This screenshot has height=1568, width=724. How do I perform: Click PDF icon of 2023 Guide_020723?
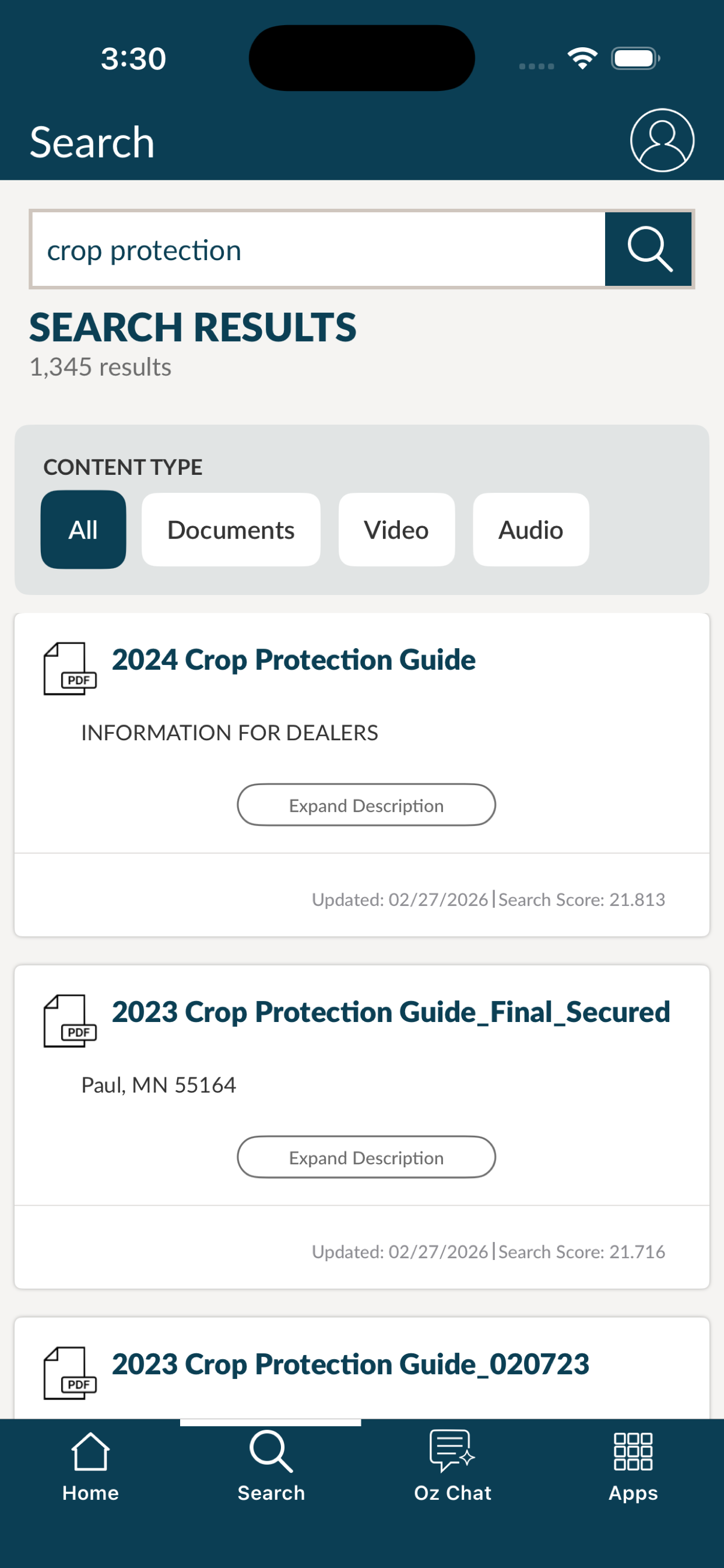70,1373
